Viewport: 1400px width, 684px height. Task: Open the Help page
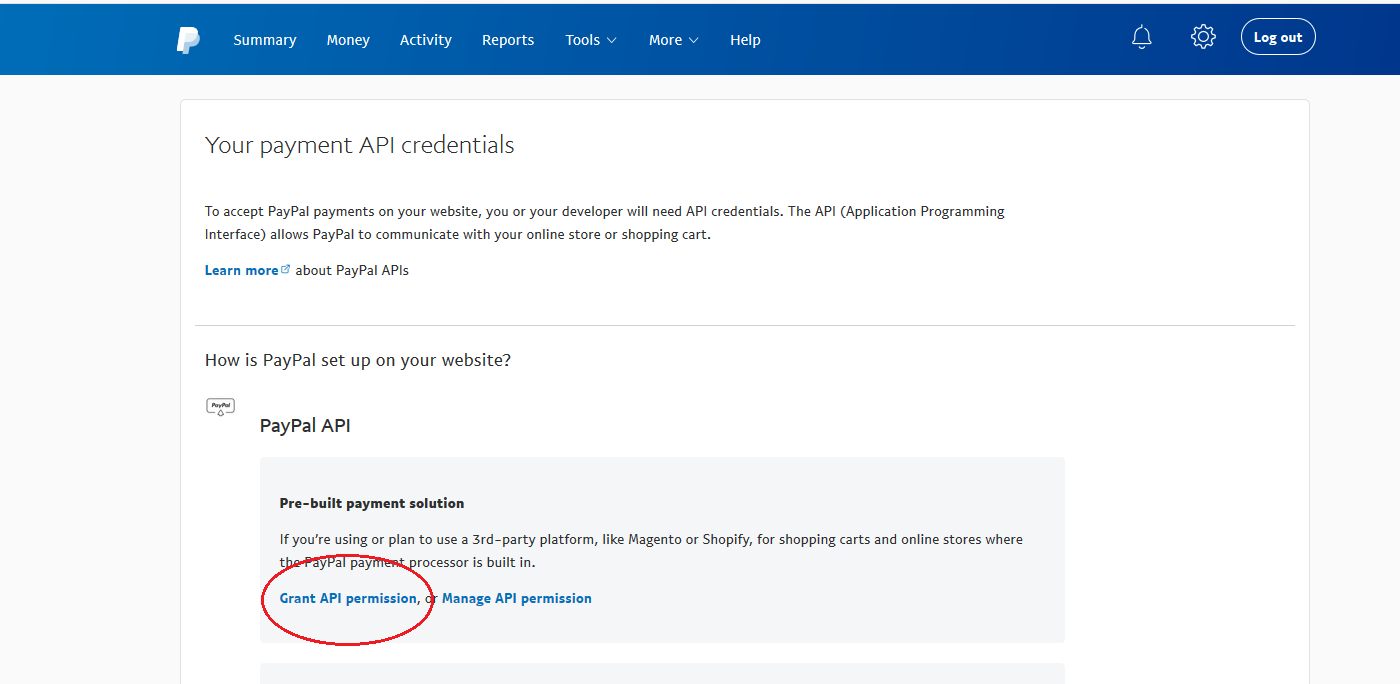(x=745, y=40)
